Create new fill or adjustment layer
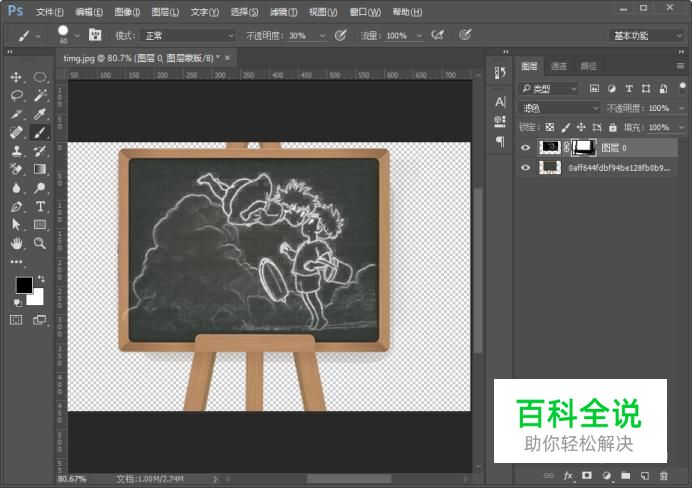Screen dimensions: 692x488 (606, 476)
